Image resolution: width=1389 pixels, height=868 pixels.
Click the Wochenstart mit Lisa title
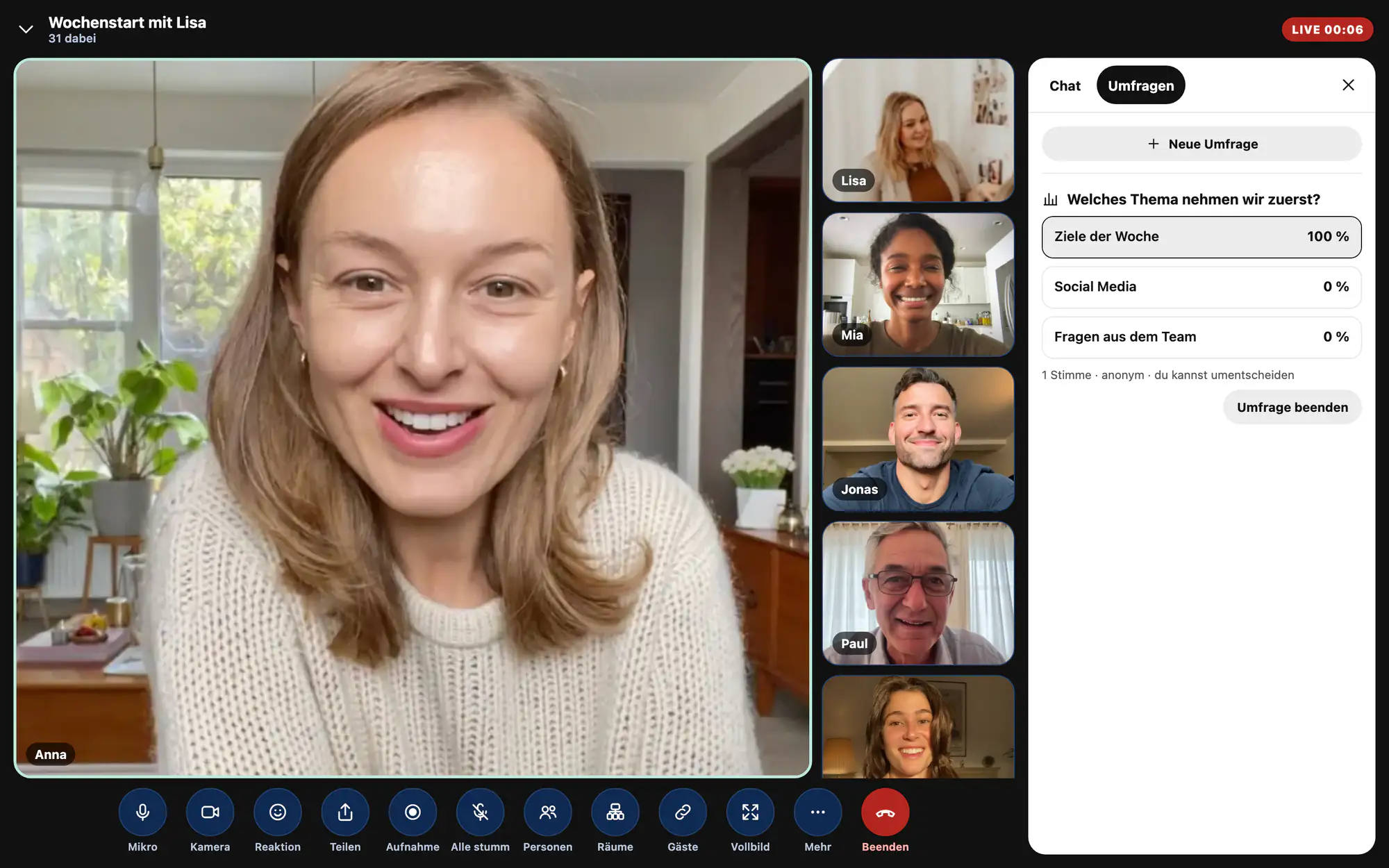tap(127, 22)
